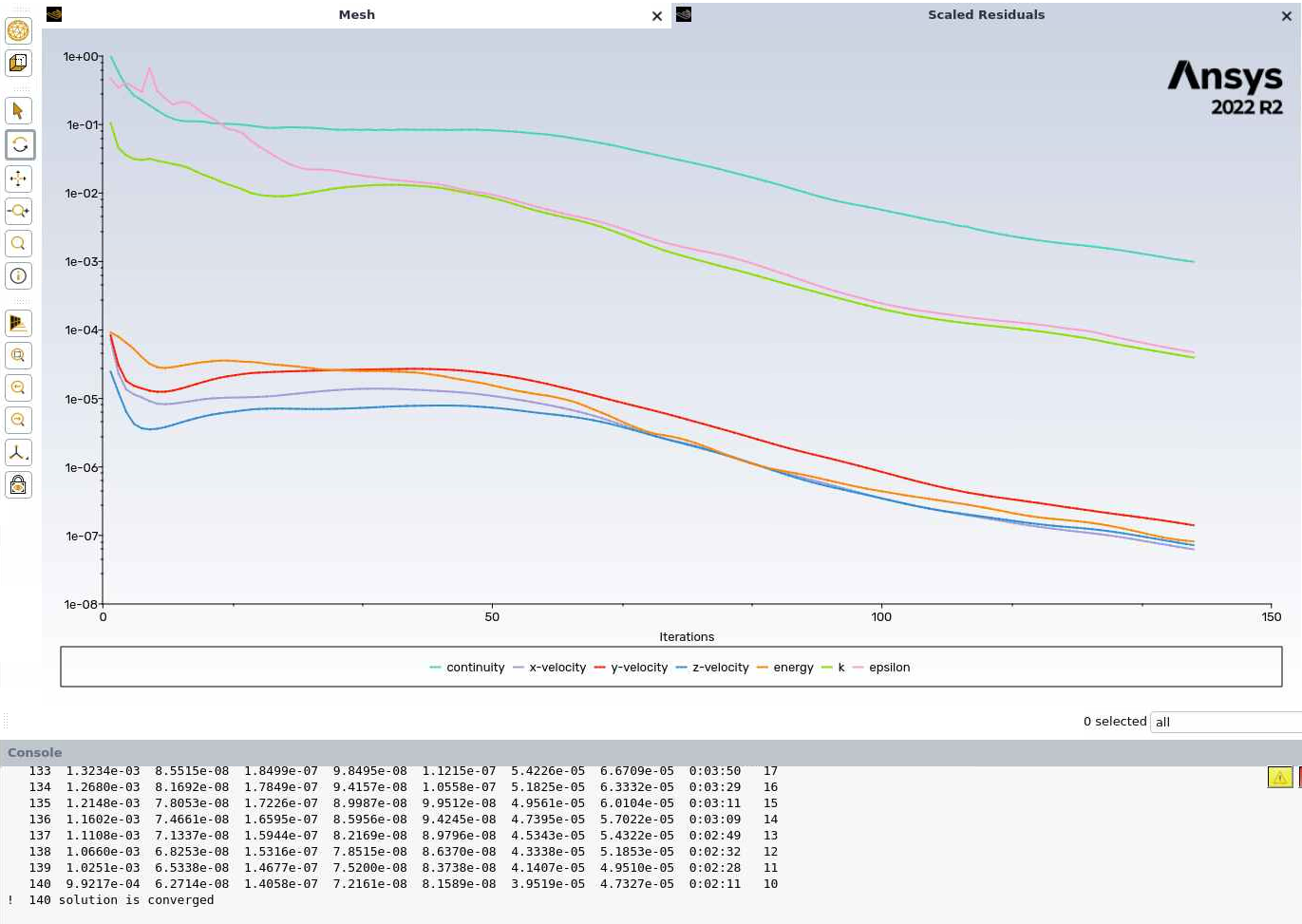Image resolution: width=1302 pixels, height=924 pixels.
Task: Click the cube view options icon
Action: (18, 63)
